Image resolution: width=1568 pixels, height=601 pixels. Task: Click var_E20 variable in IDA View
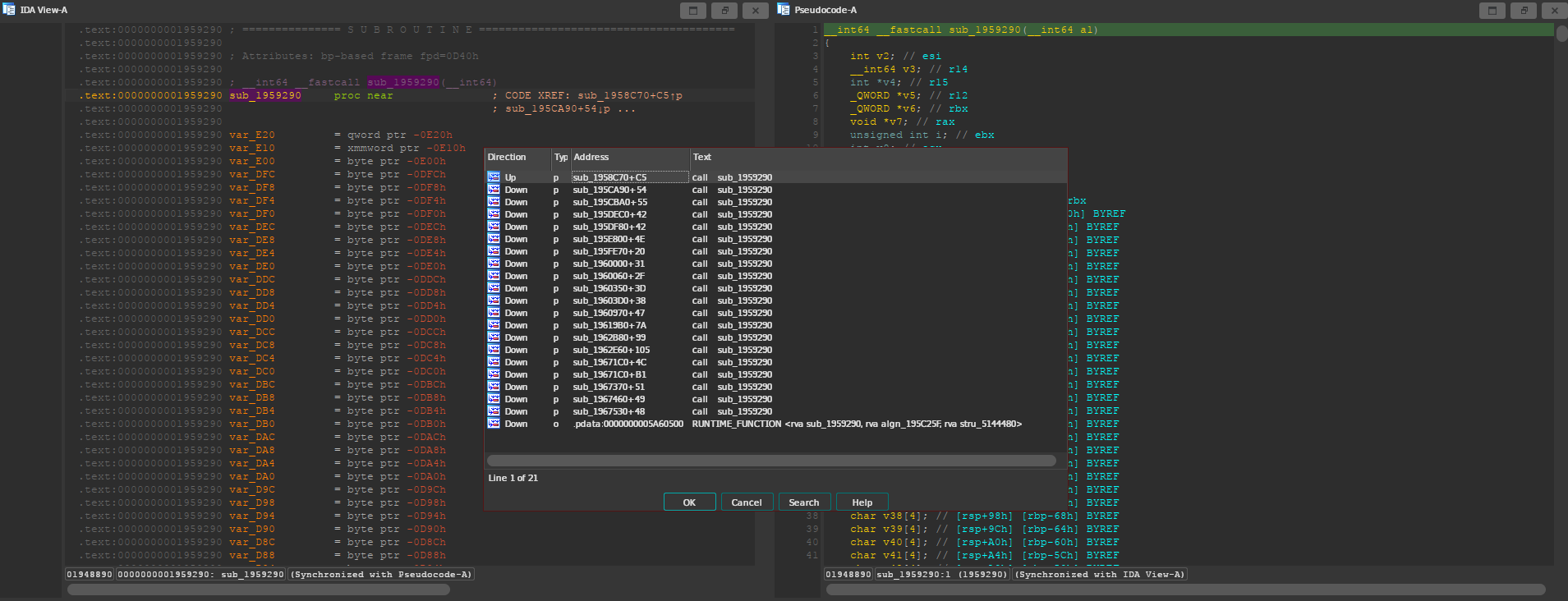point(252,135)
